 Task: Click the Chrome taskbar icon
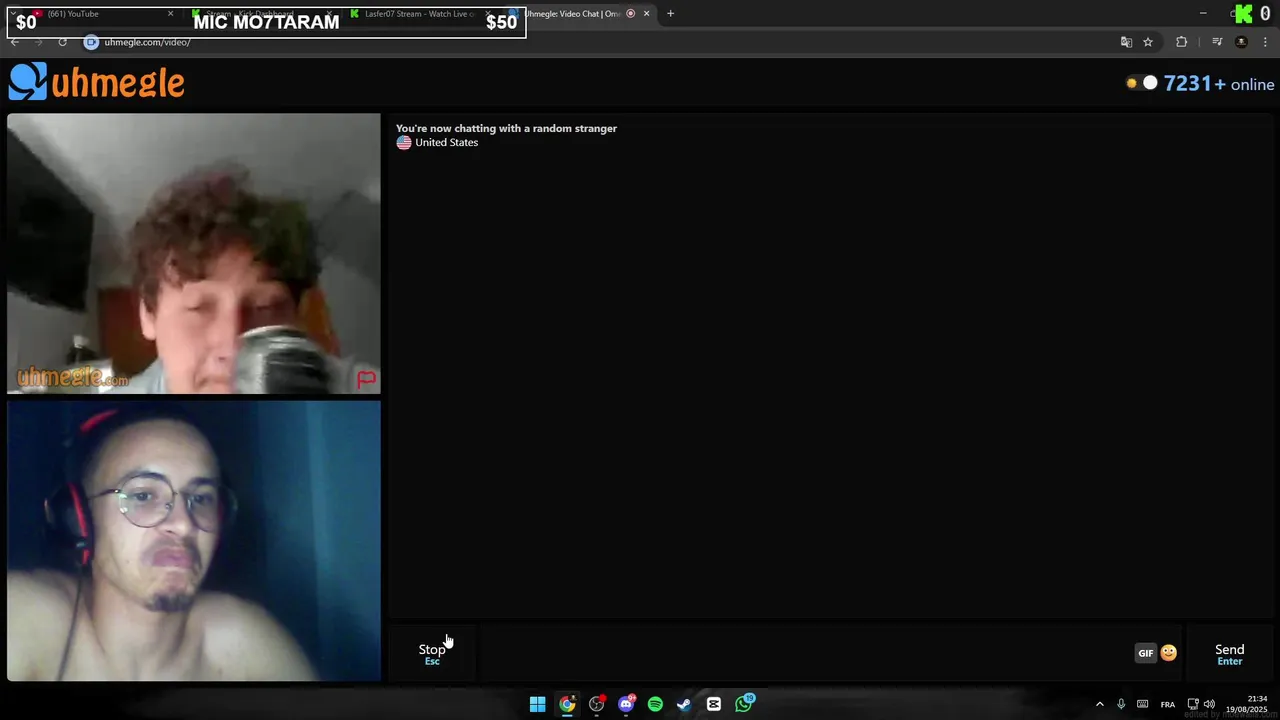(567, 704)
